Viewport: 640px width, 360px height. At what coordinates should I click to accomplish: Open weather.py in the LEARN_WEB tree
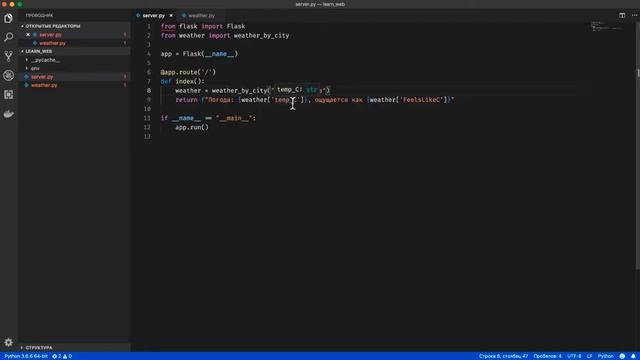point(44,85)
